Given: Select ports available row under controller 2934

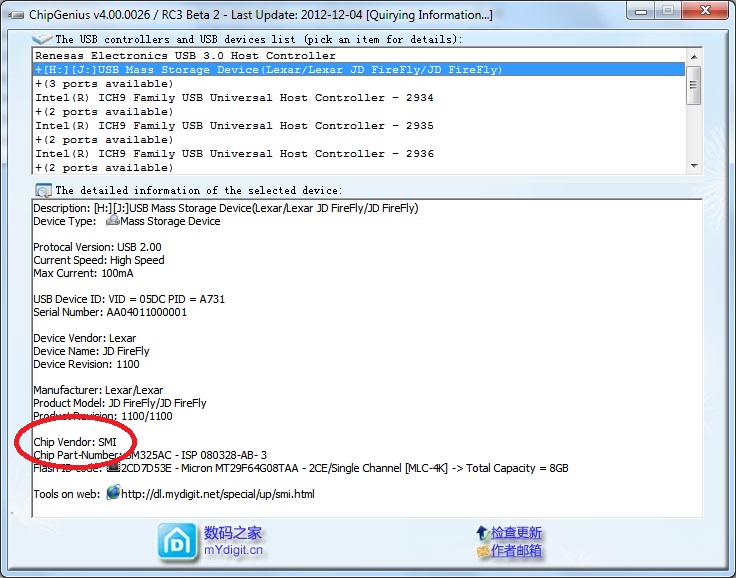Looking at the screenshot, I should (359, 112).
